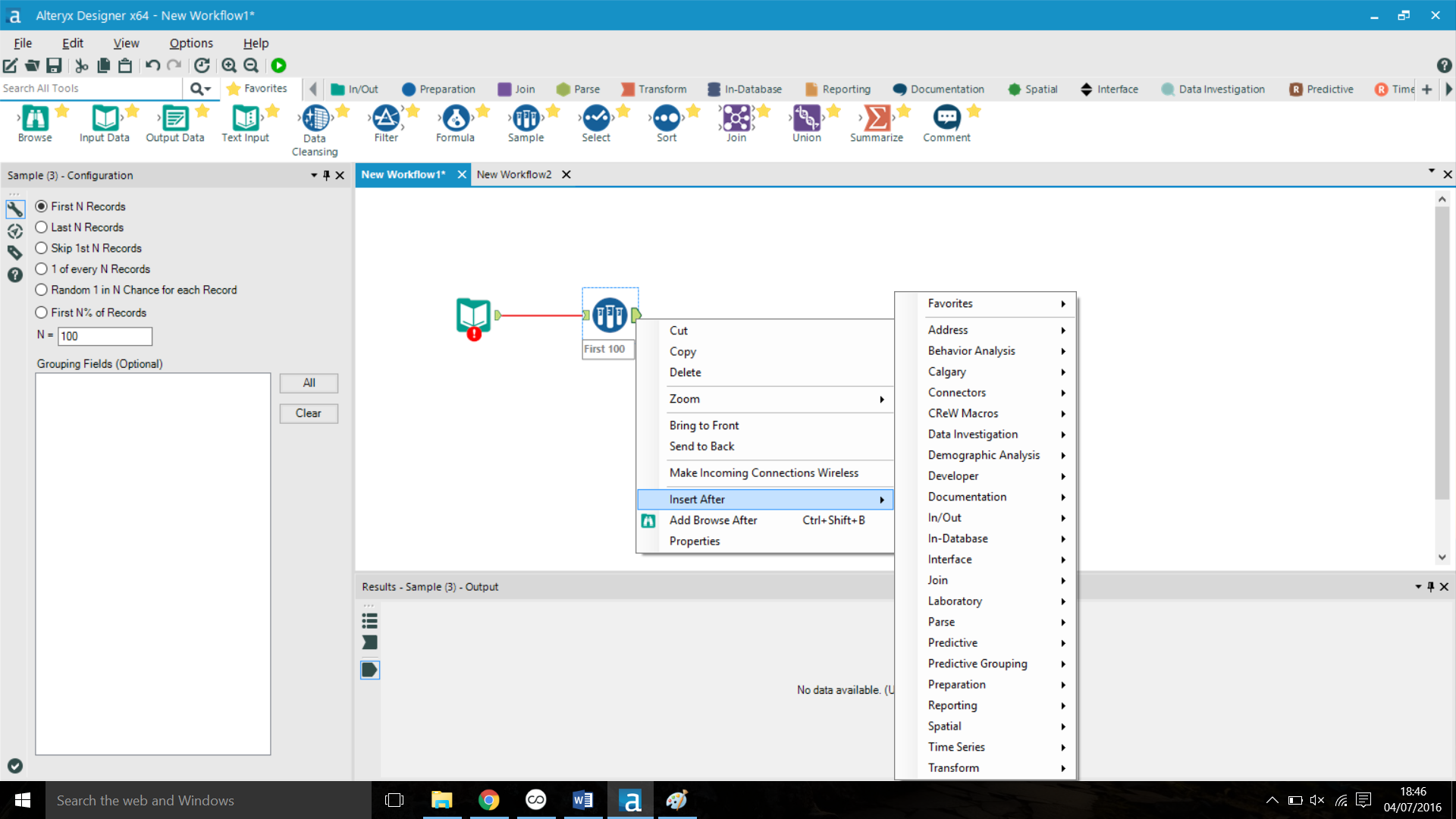
Task: Select the Formula tool icon
Action: [x=456, y=119]
